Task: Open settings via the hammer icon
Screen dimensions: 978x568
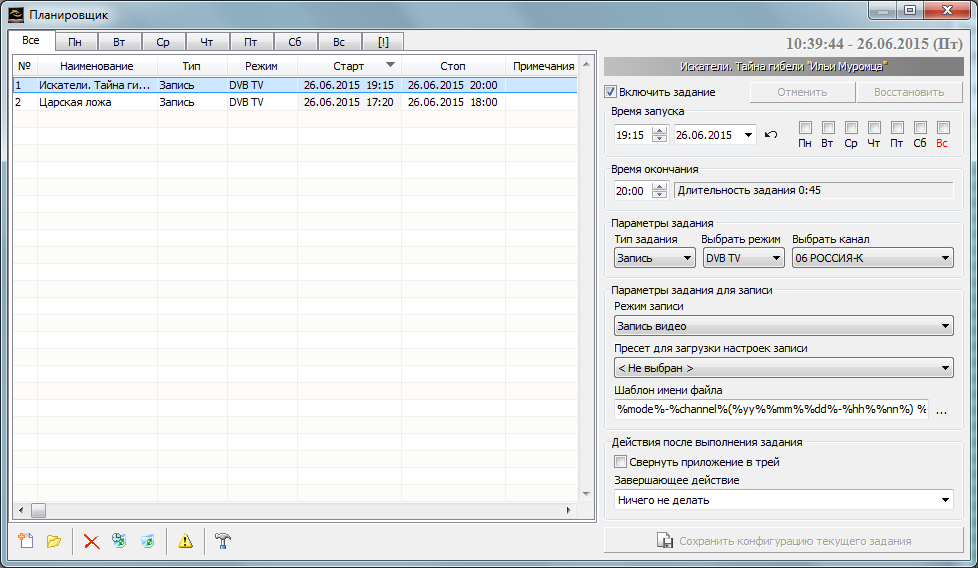Action: coord(223,541)
